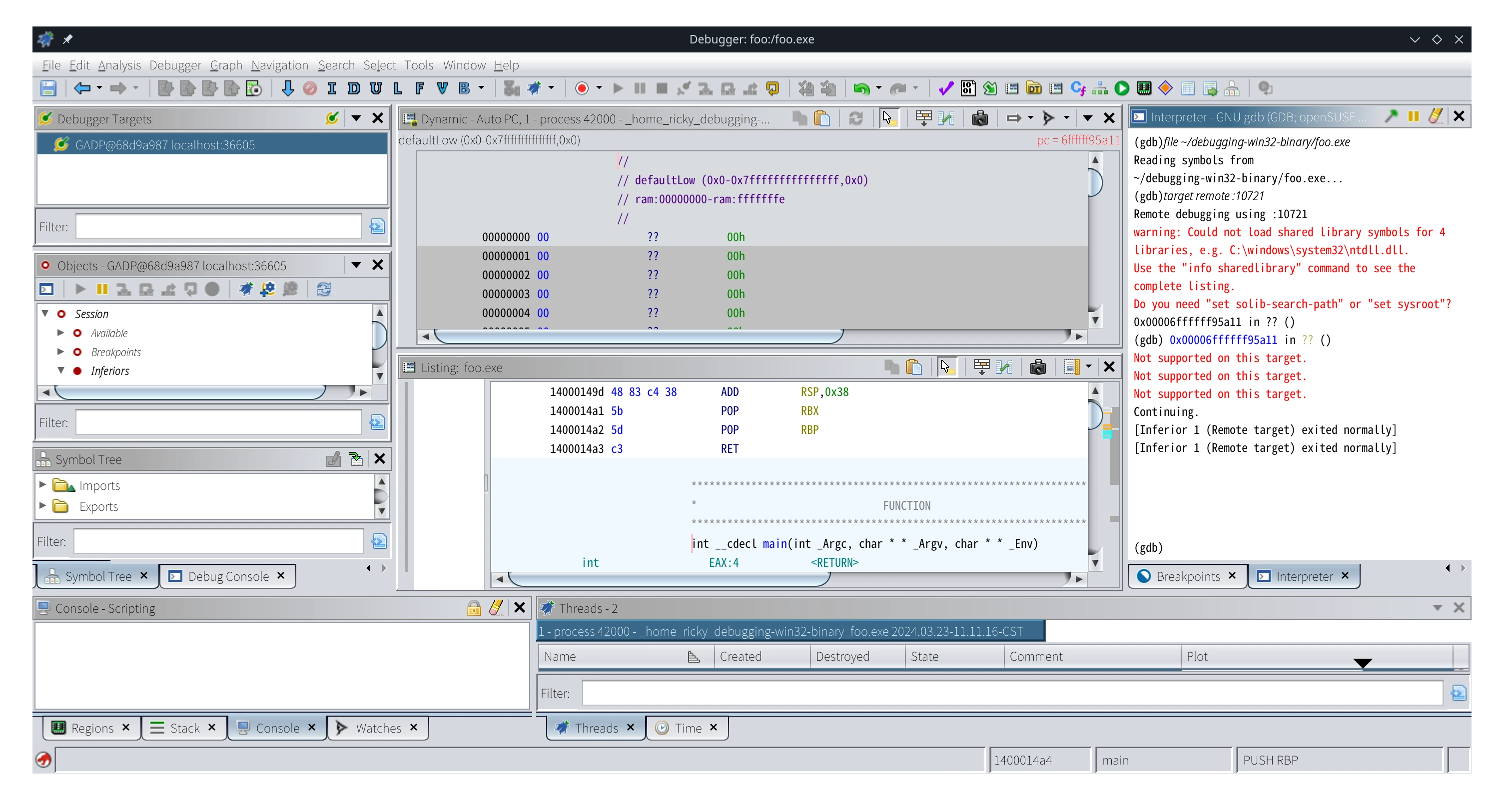
Task: Open the Debugger Targets panel dropdown arrow
Action: click(x=356, y=118)
